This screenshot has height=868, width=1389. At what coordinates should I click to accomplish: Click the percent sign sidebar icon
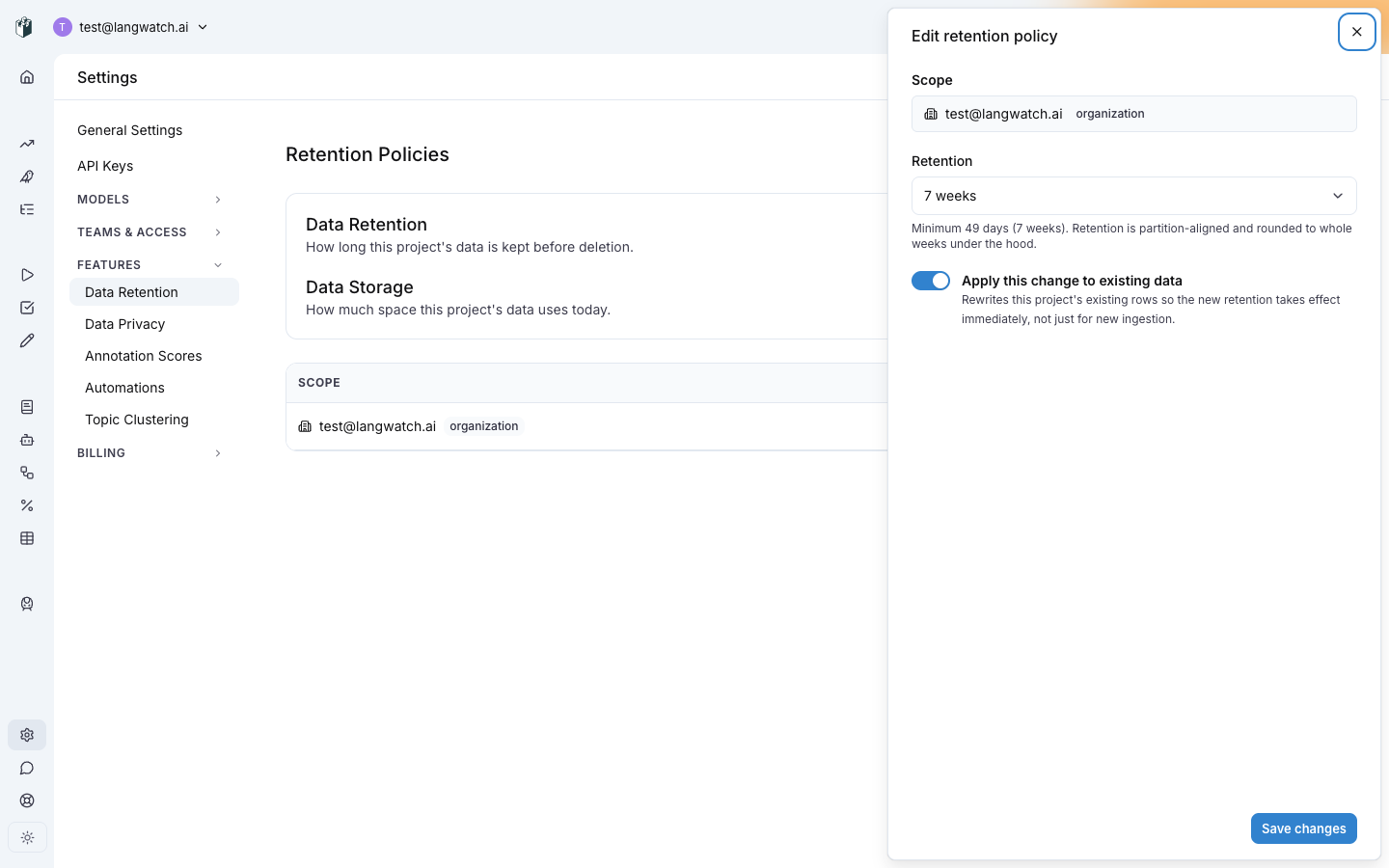click(x=27, y=505)
